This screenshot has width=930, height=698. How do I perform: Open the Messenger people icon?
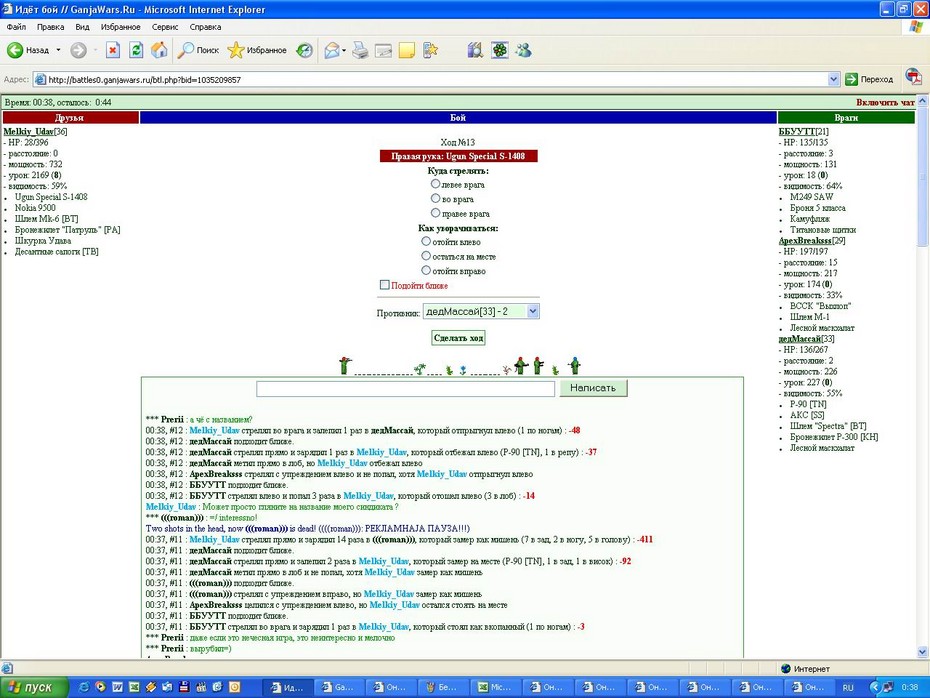click(523, 50)
